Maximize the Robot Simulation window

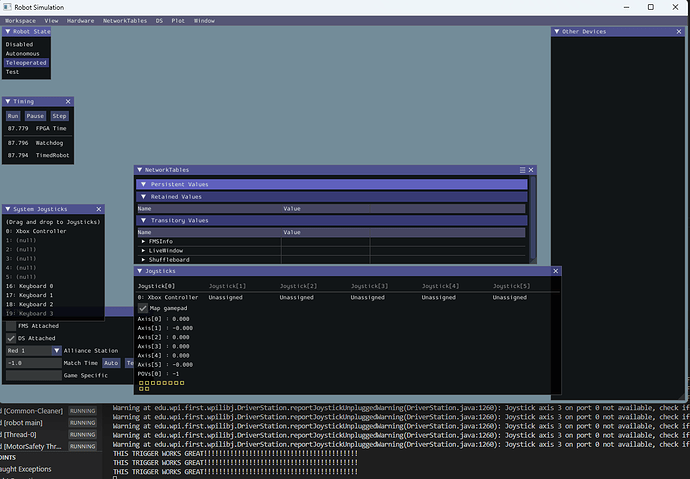coord(651,7)
